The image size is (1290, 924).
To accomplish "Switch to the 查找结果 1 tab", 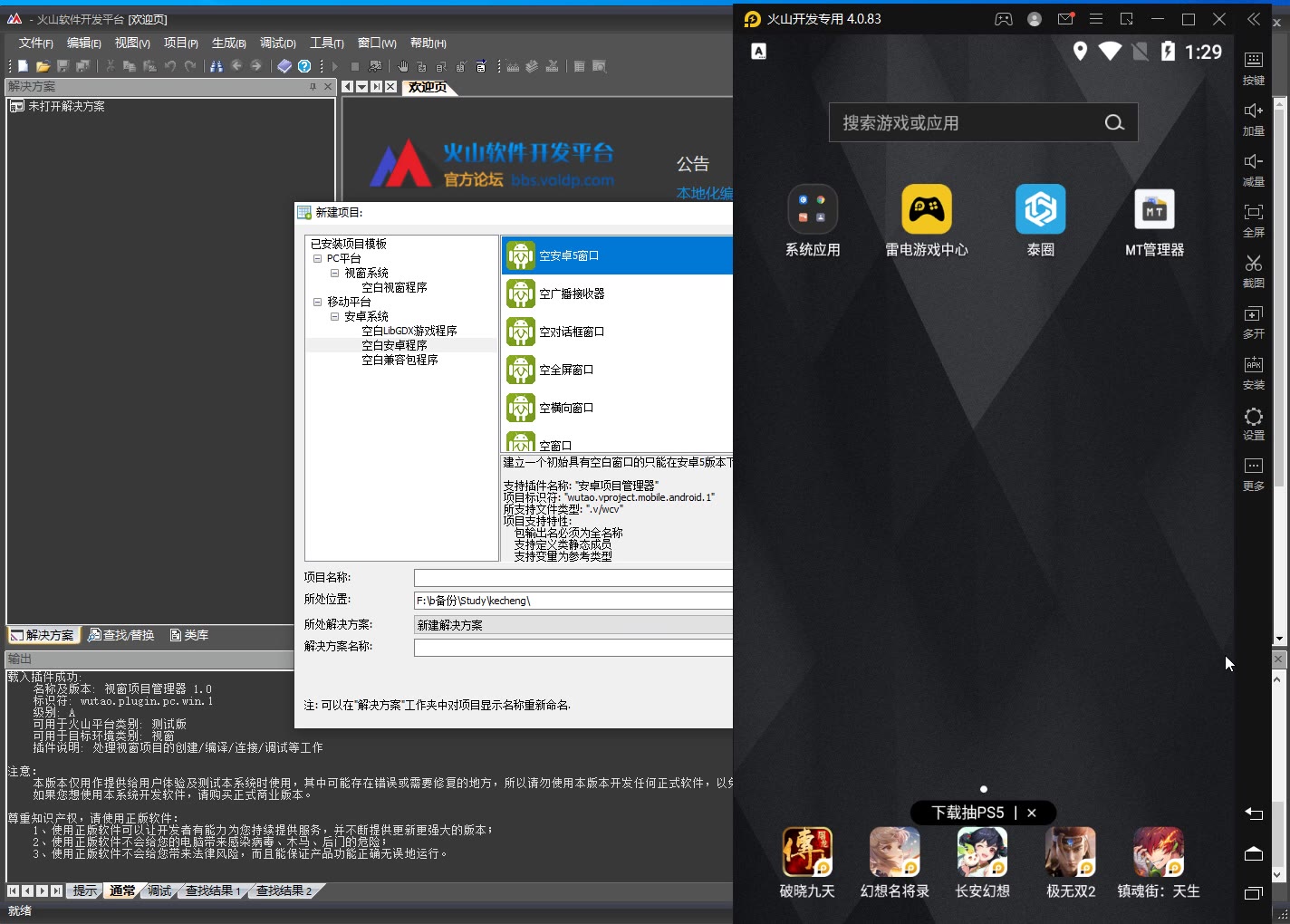I will (x=213, y=890).
